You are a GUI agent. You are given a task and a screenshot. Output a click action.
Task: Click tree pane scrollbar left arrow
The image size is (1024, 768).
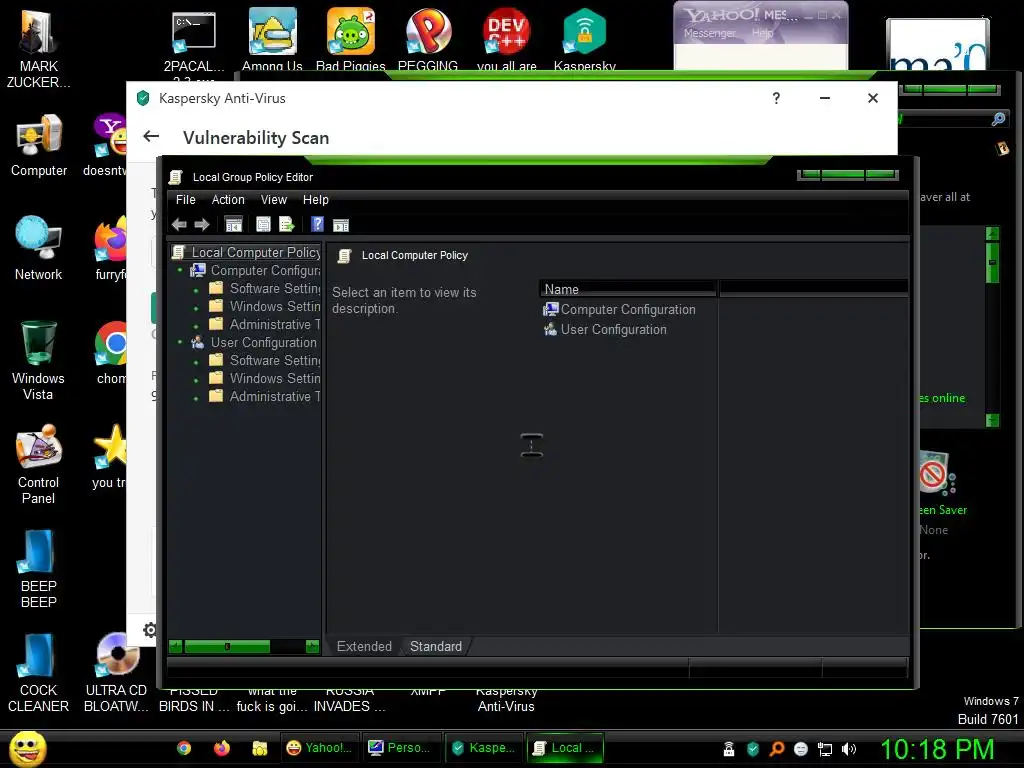click(x=175, y=647)
